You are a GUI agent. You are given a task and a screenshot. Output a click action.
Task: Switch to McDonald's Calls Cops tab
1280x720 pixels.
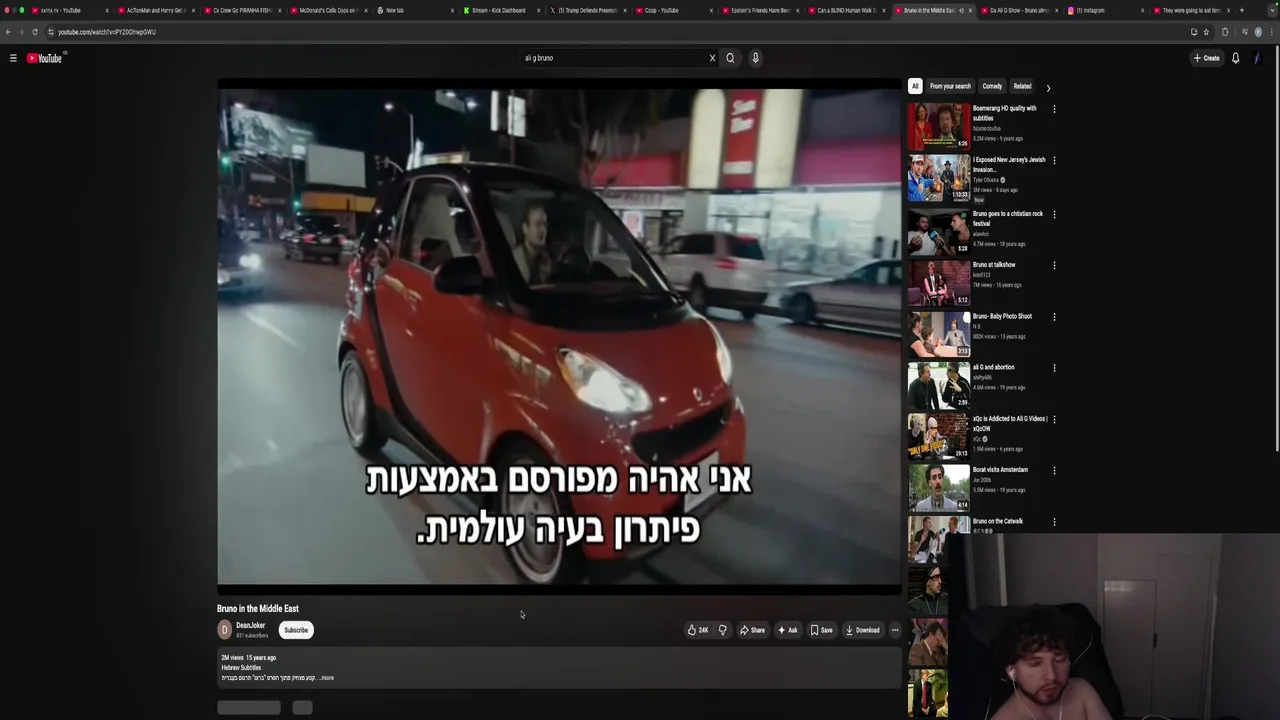[327, 10]
